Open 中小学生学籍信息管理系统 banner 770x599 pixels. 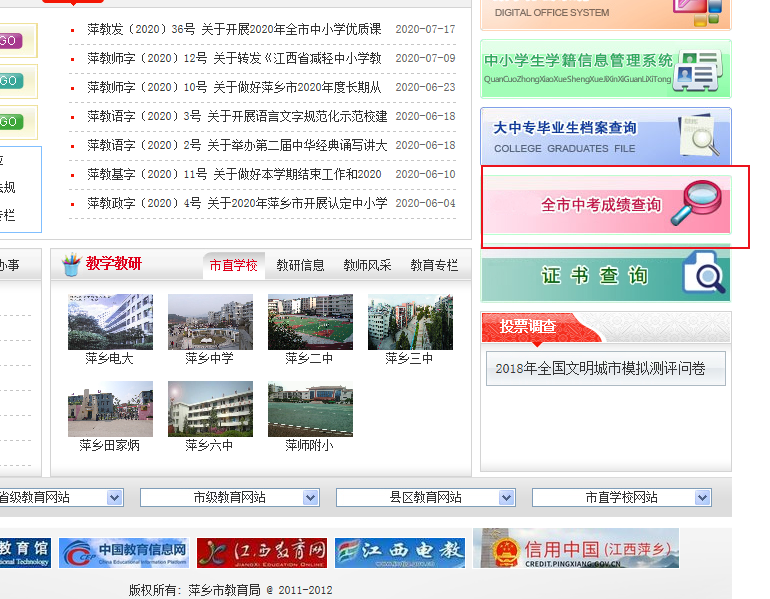point(606,69)
